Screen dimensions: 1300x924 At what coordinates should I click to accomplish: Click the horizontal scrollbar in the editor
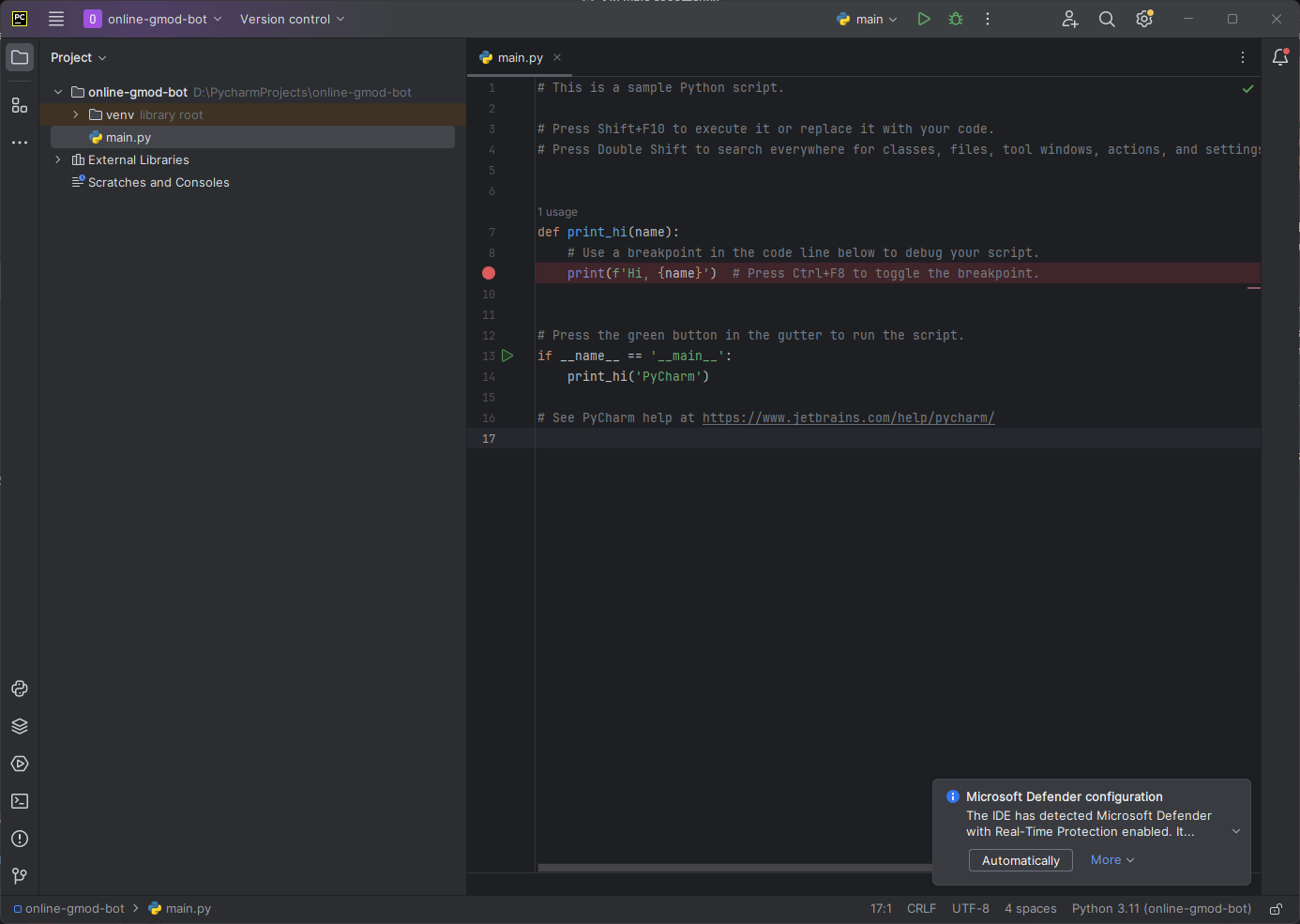(733, 868)
